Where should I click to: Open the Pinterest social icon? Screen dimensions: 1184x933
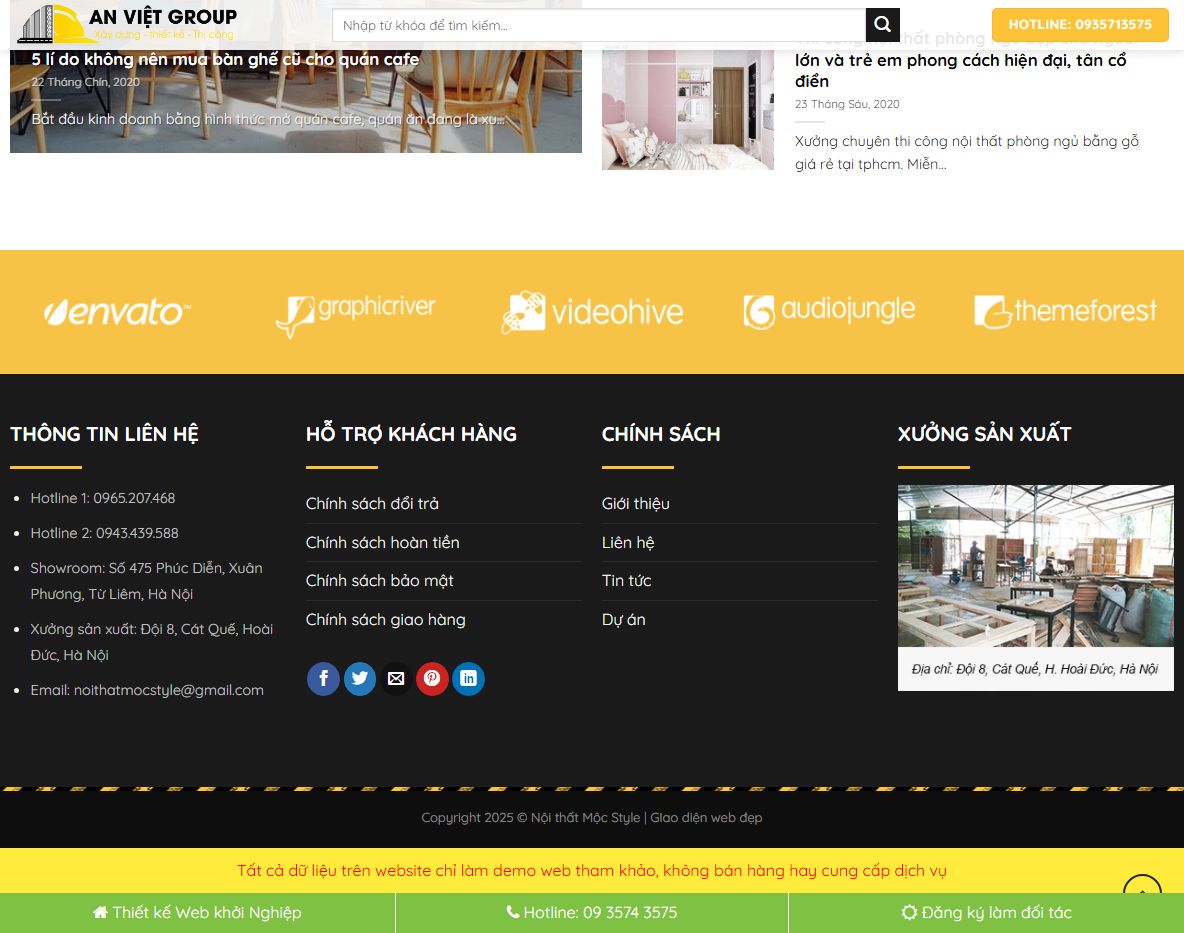[x=432, y=679]
